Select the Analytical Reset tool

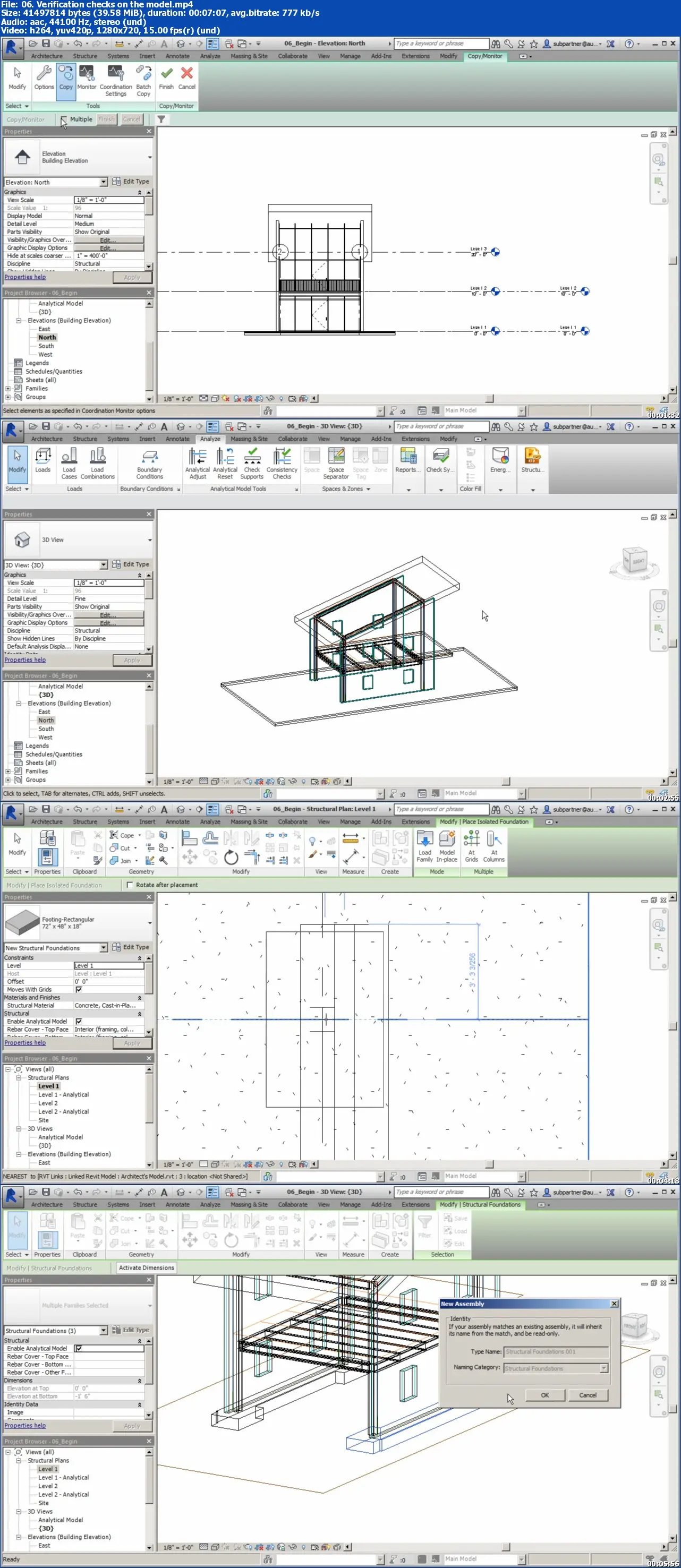[225, 464]
